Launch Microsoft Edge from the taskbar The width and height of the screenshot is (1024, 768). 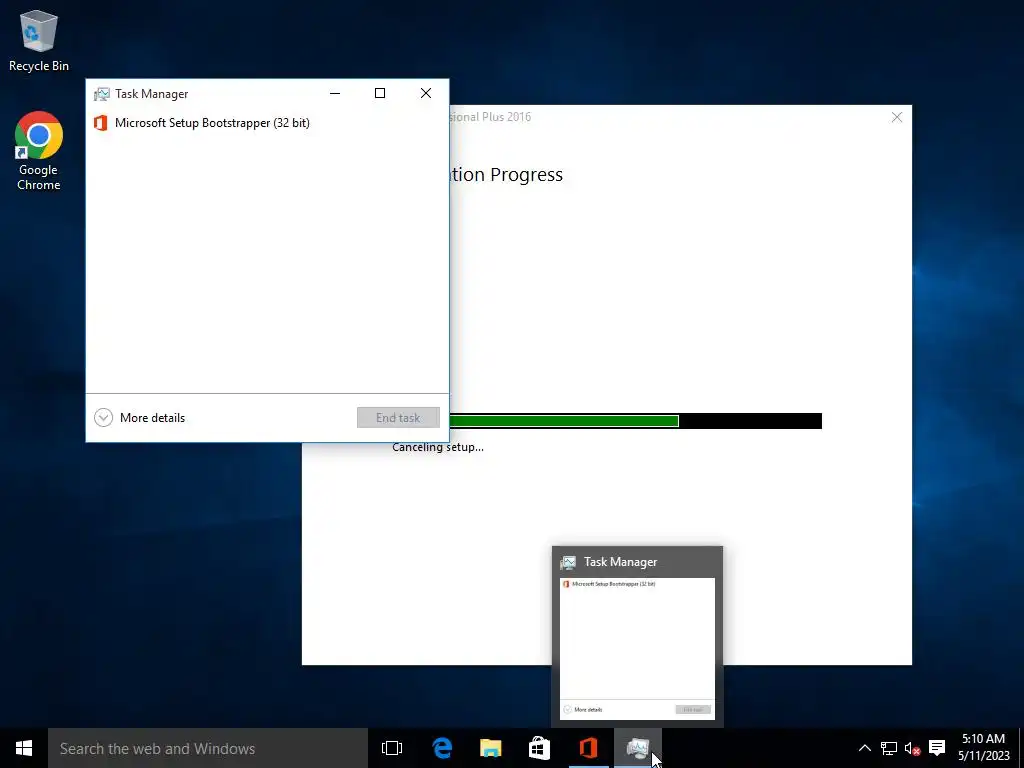pos(442,748)
